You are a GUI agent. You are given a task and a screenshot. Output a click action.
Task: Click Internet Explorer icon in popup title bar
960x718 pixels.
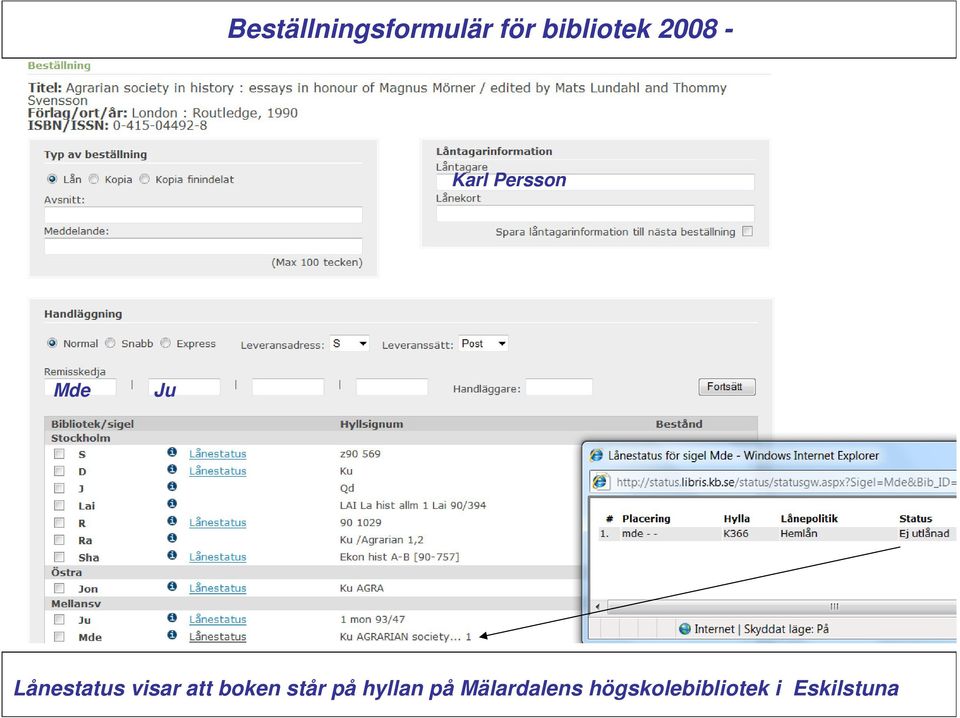(x=596, y=455)
